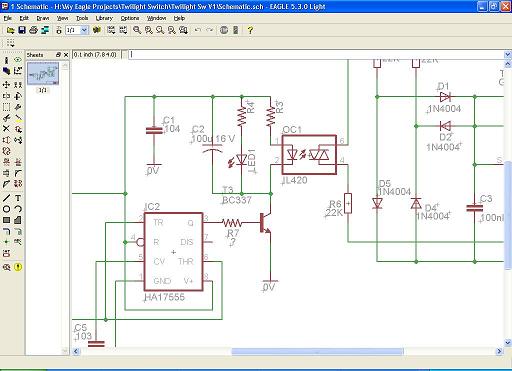512x371 pixels.
Task: Open the sheet 1/1 dropdown
Action: point(84,30)
